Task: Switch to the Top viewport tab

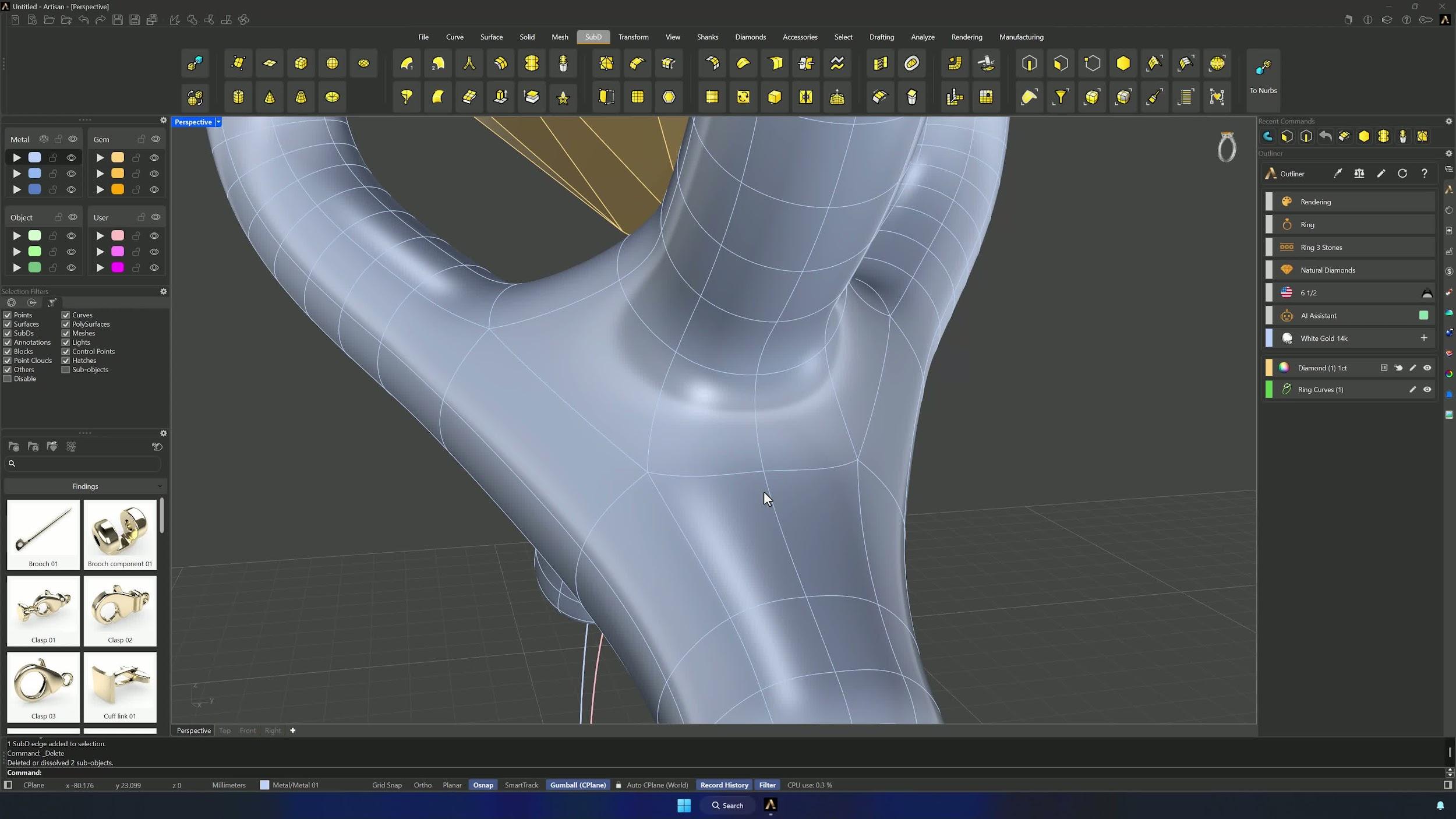Action: [x=225, y=730]
